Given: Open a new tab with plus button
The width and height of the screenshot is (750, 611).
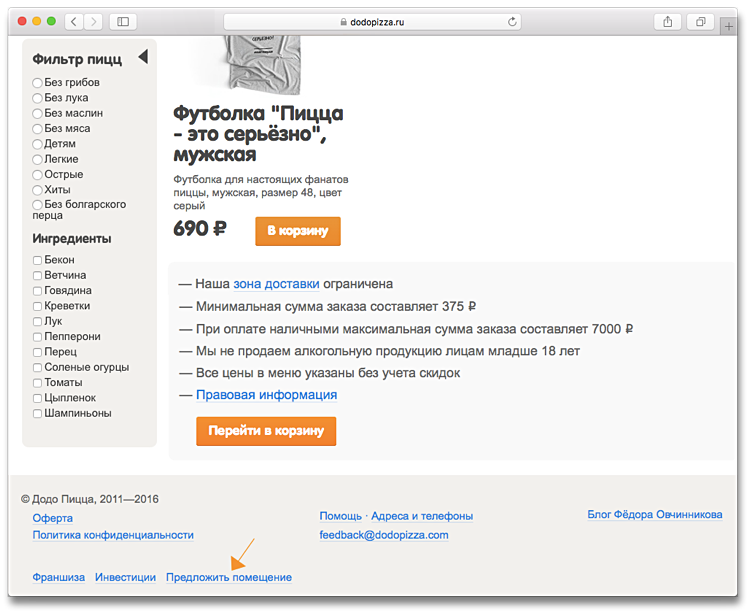Looking at the screenshot, I should [x=728, y=26].
